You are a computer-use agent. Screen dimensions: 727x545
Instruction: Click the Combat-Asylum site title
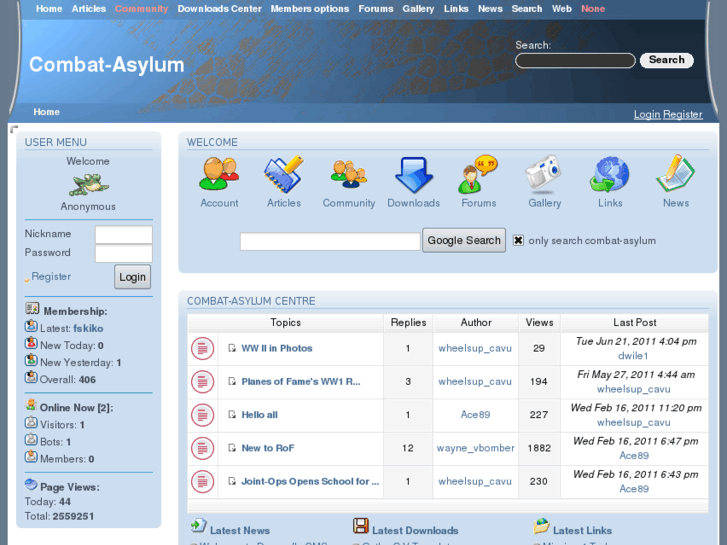coord(107,64)
